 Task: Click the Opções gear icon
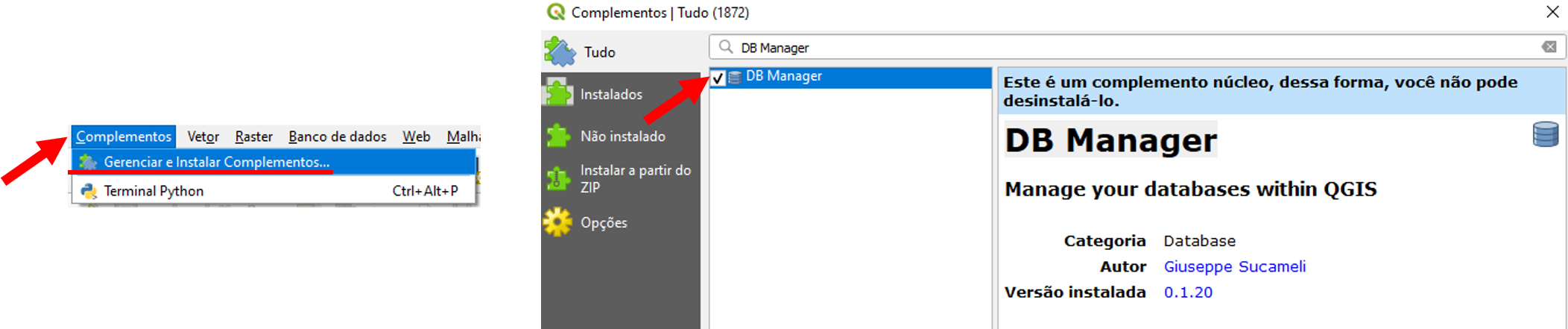[x=558, y=222]
